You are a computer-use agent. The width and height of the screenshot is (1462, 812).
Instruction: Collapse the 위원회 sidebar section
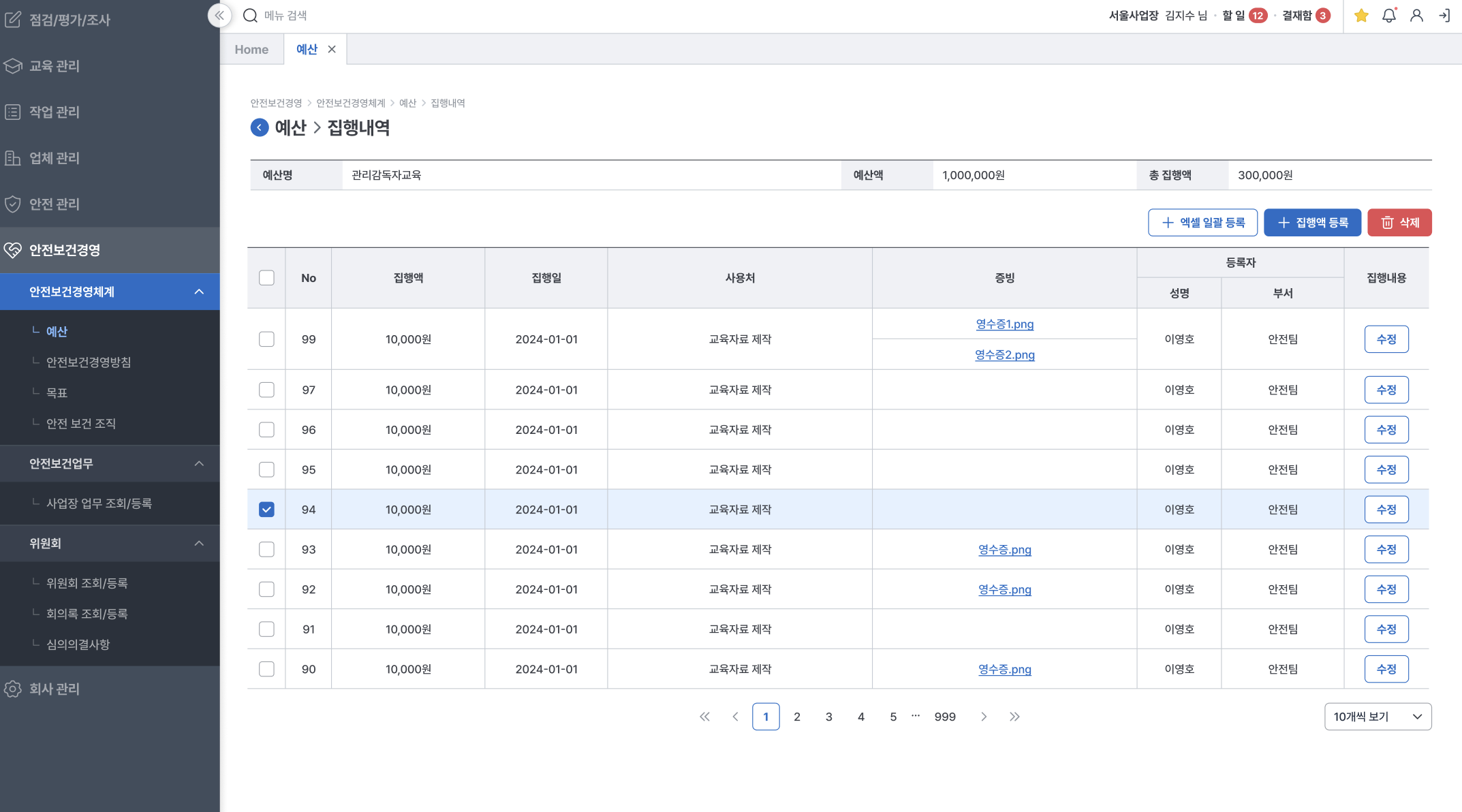199,544
